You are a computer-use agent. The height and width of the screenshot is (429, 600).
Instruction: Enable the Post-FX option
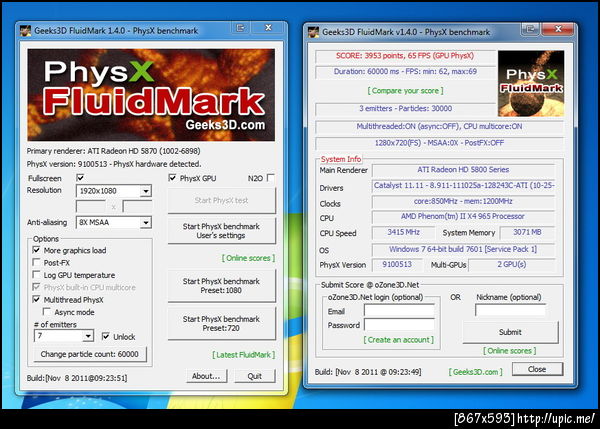point(36,263)
